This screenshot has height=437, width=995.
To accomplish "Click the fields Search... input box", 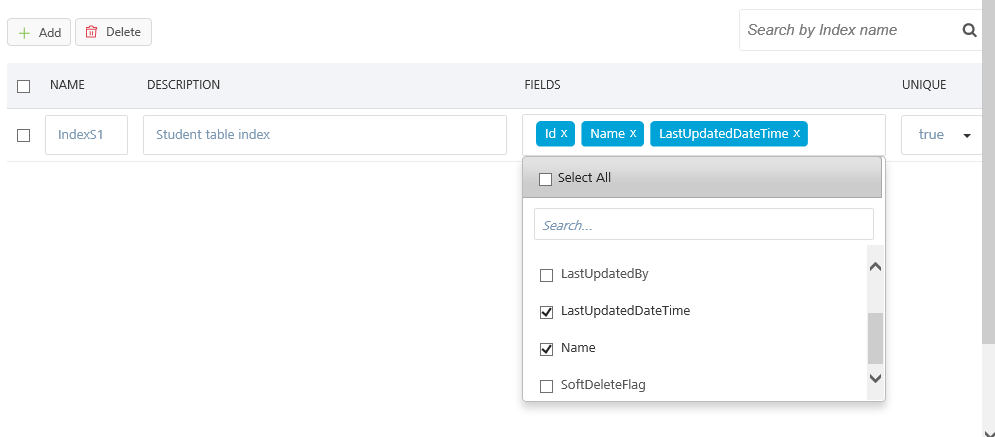I will pos(703,225).
